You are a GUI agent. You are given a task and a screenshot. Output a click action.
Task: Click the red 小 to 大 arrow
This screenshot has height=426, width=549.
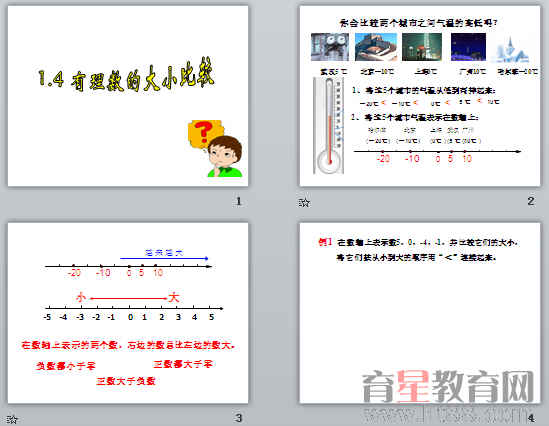click(129, 298)
